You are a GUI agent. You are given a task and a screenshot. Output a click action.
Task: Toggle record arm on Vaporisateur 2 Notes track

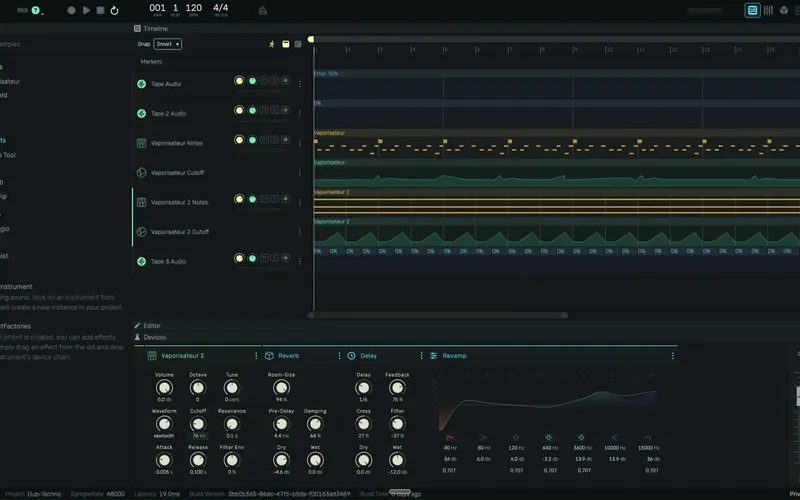pyautogui.click(x=285, y=199)
